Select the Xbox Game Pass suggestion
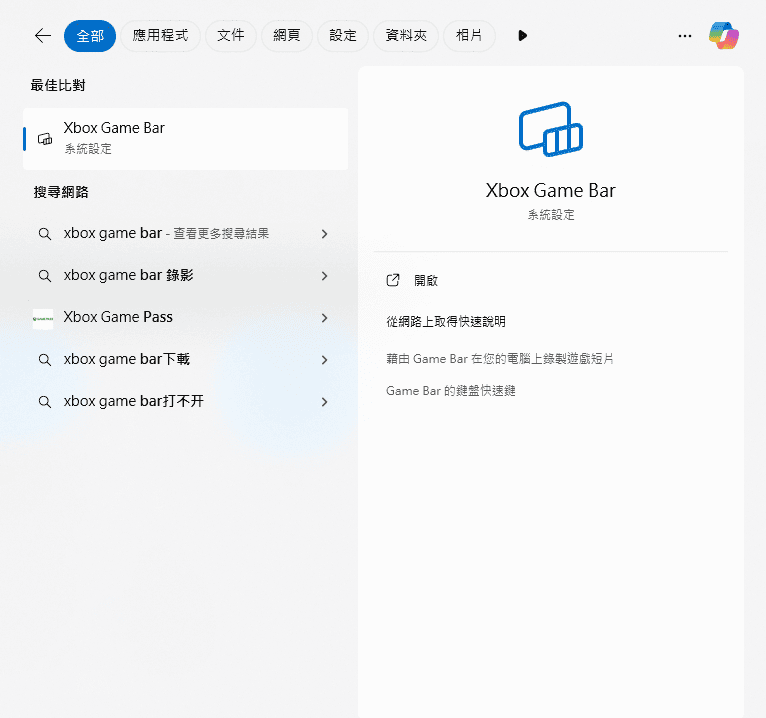The image size is (766, 718). [186, 317]
